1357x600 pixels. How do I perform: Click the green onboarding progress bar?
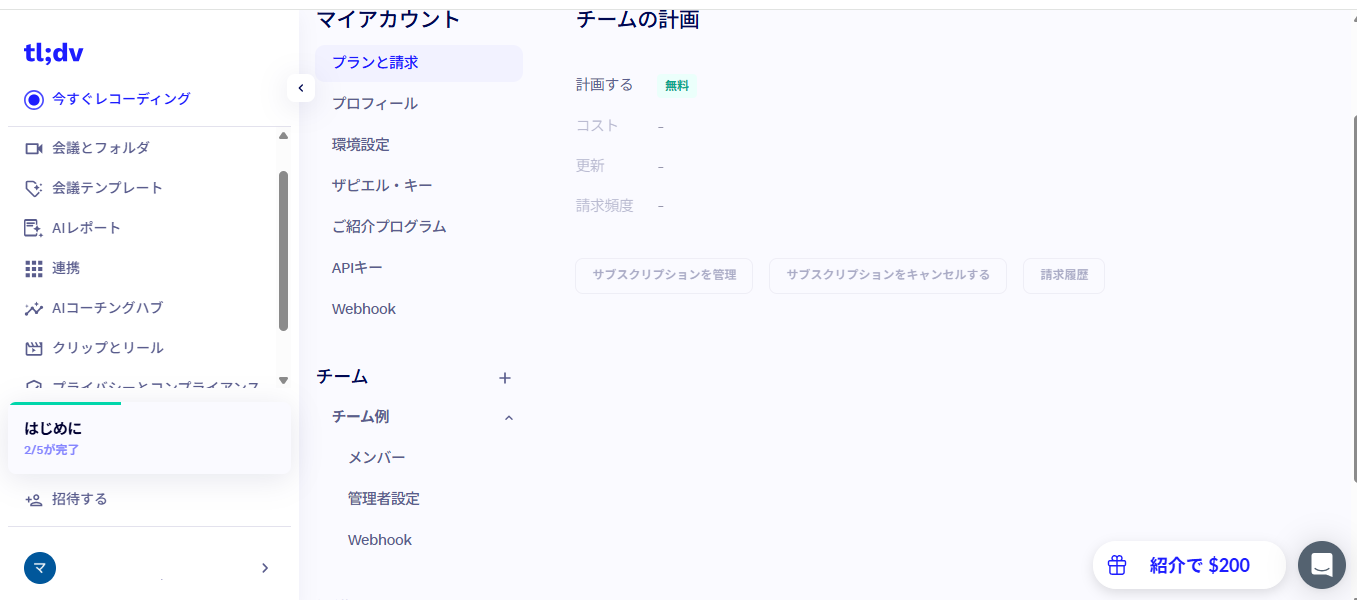65,404
